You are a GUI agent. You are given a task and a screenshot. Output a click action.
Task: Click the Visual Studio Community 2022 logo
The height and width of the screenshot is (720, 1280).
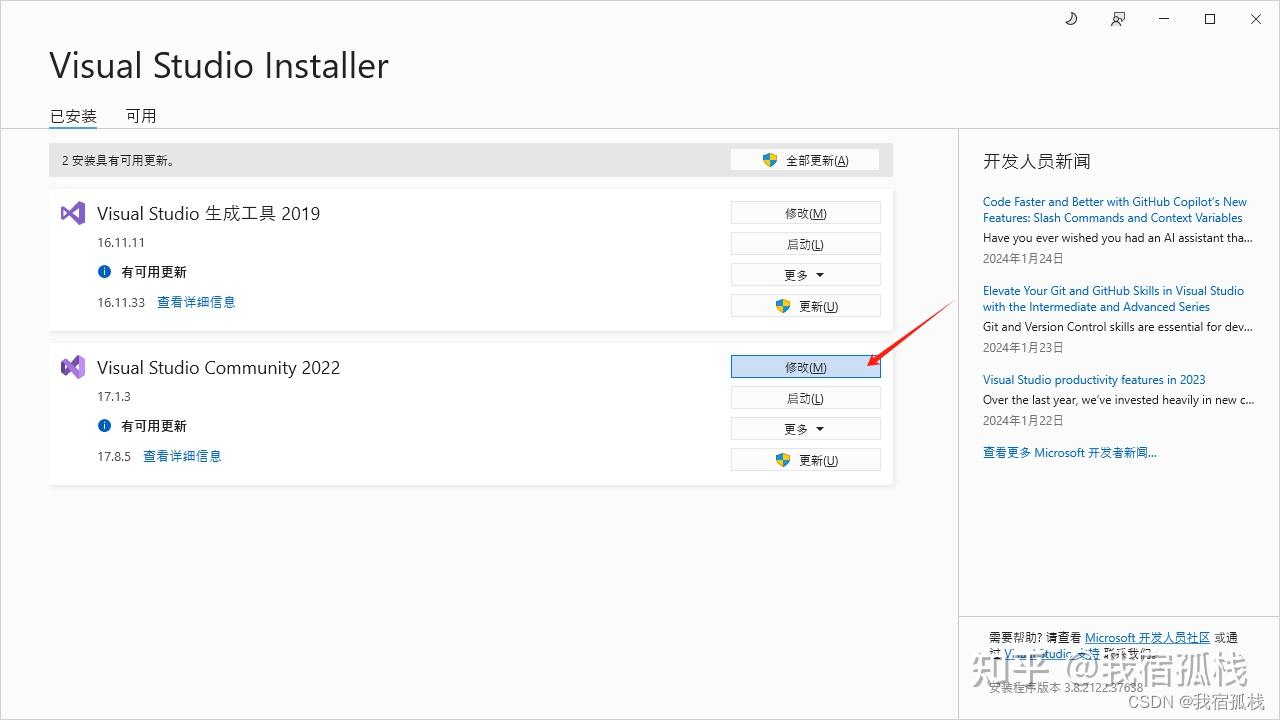pos(71,367)
